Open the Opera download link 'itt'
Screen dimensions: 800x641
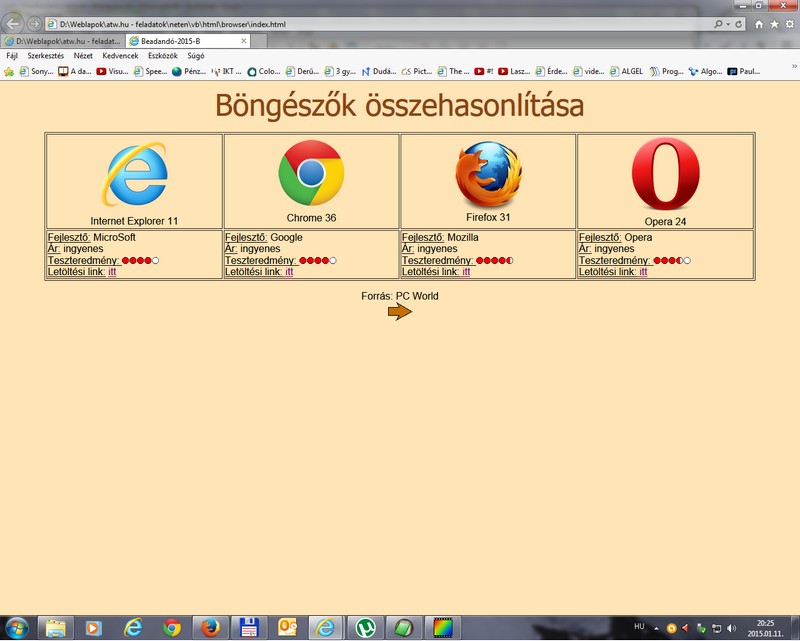click(643, 272)
